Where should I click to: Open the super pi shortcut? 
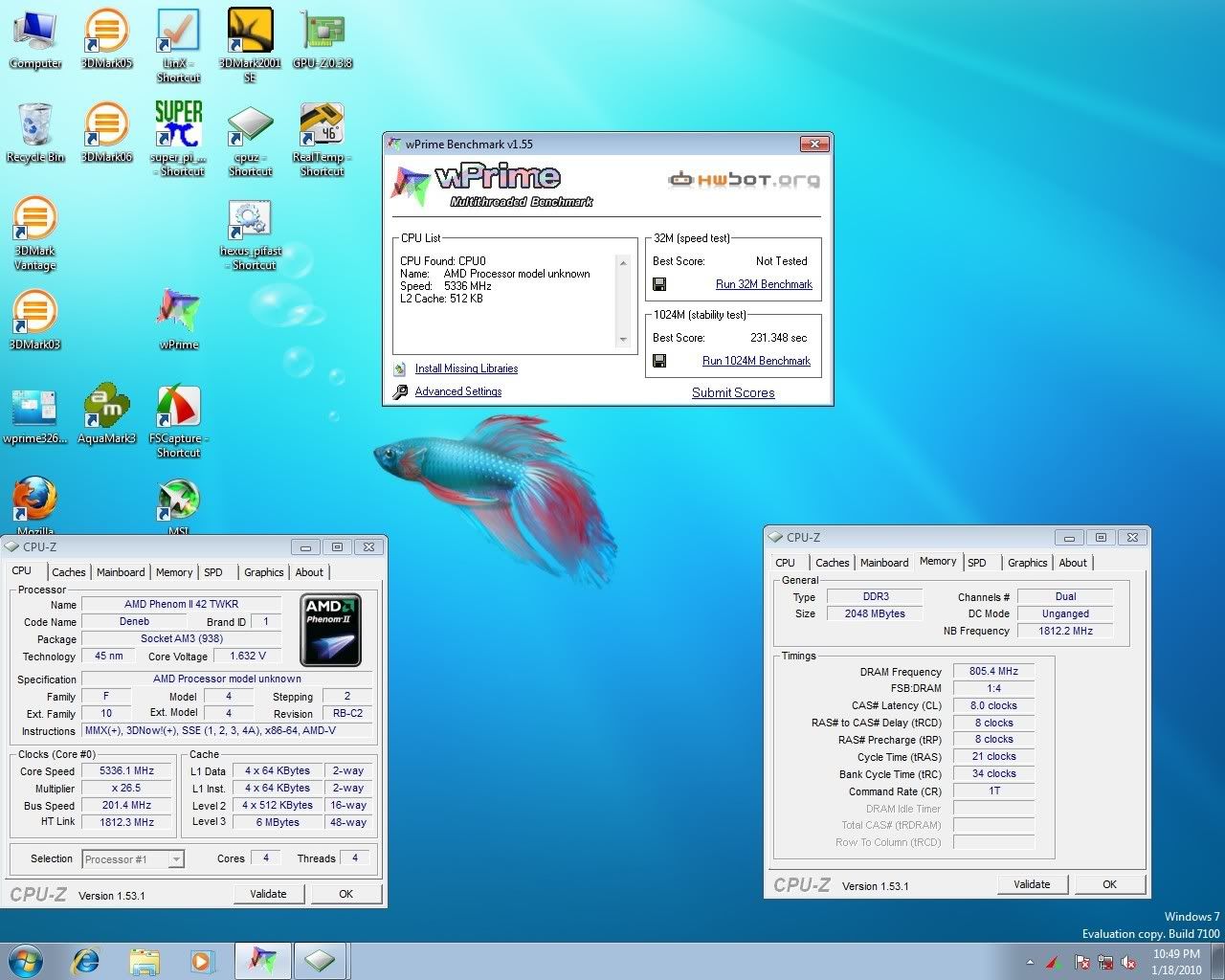178,139
